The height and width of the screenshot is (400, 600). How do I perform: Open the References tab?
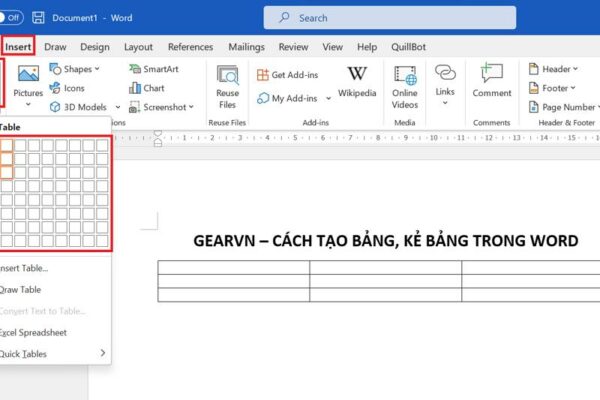click(x=191, y=47)
